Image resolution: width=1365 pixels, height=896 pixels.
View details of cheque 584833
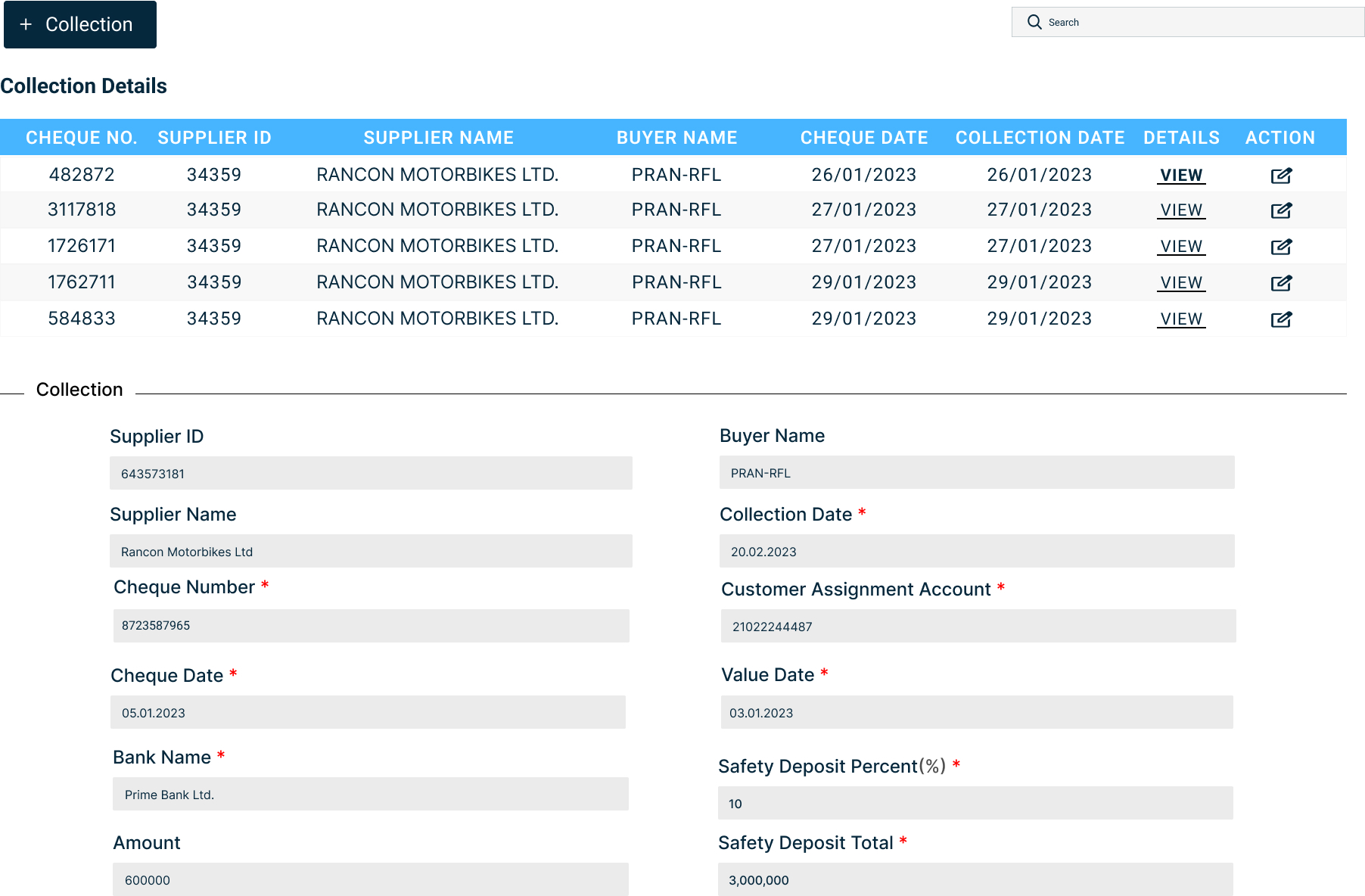[x=1181, y=319]
